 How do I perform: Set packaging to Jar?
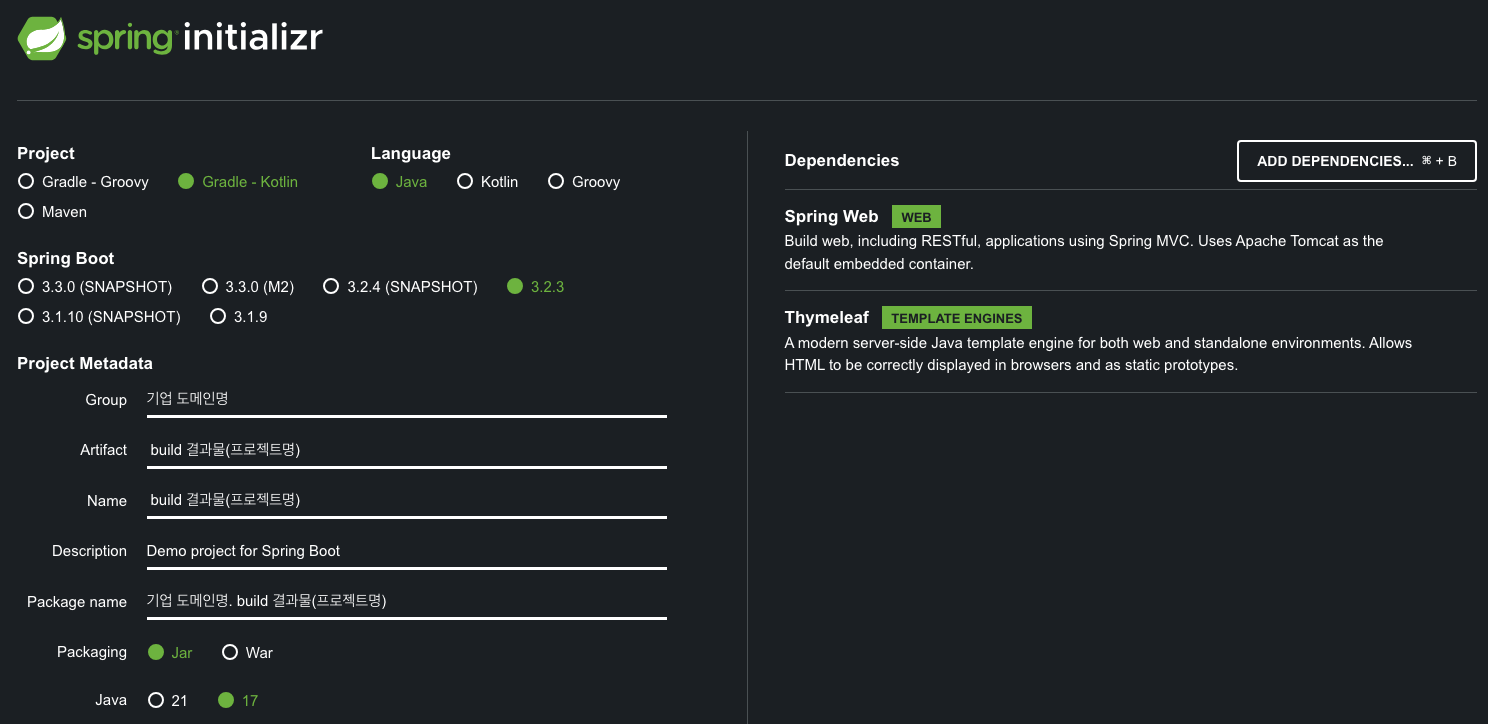click(170, 653)
